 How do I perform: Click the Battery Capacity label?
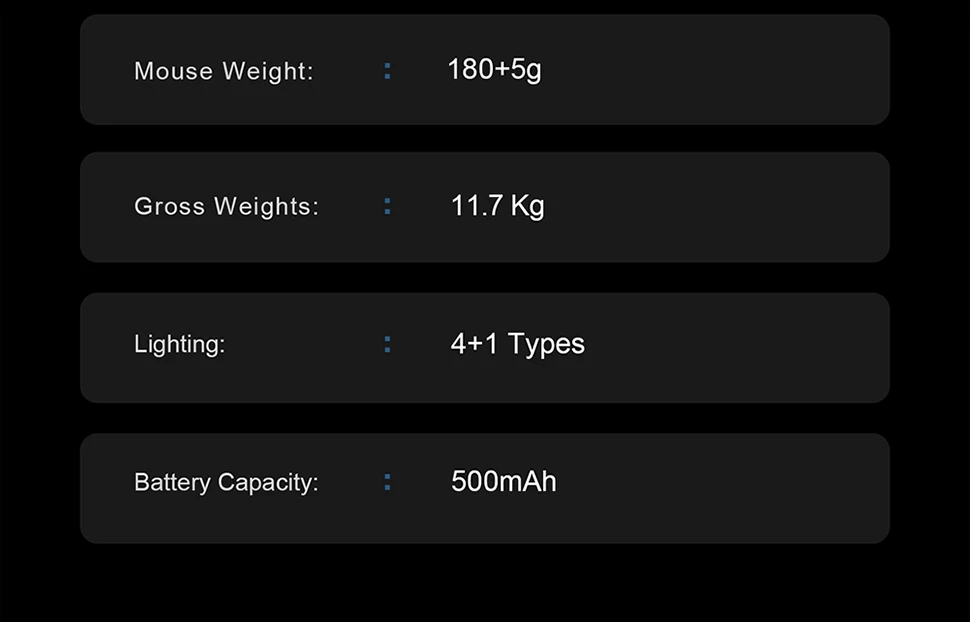coord(226,482)
